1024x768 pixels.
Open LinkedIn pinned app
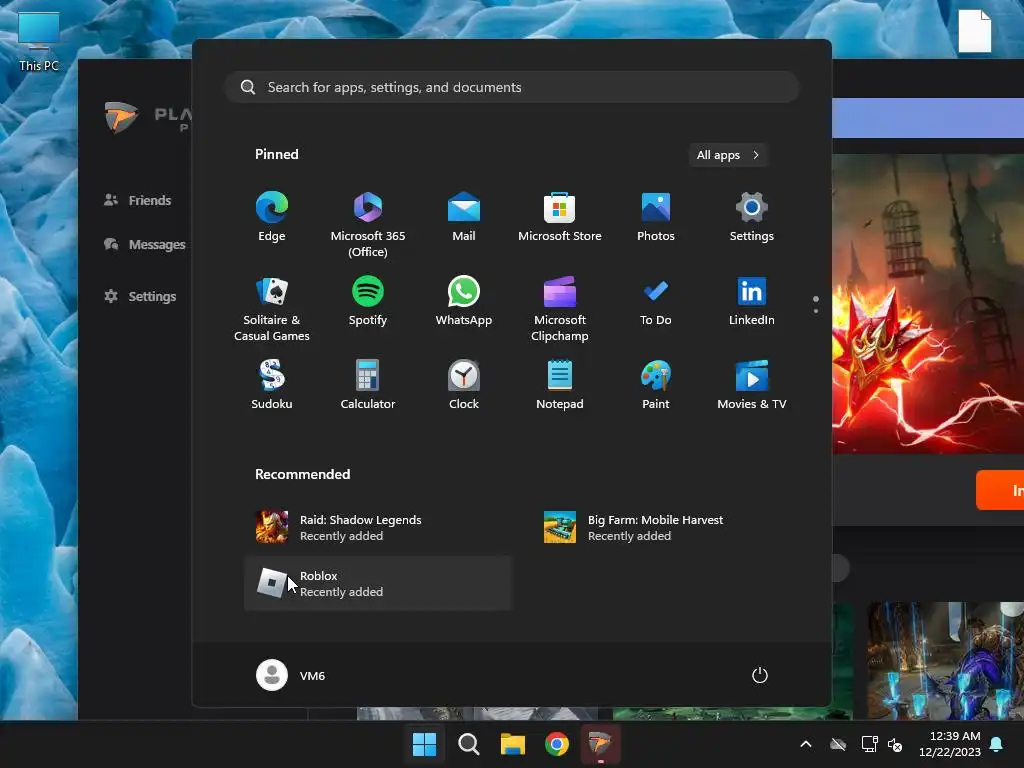pyautogui.click(x=752, y=302)
